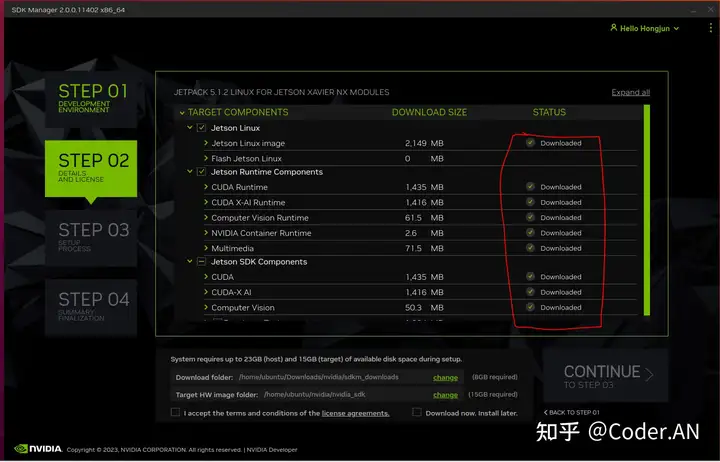Collapse the Jetson Linux group
This screenshot has height=462, width=720.
click(x=189, y=128)
